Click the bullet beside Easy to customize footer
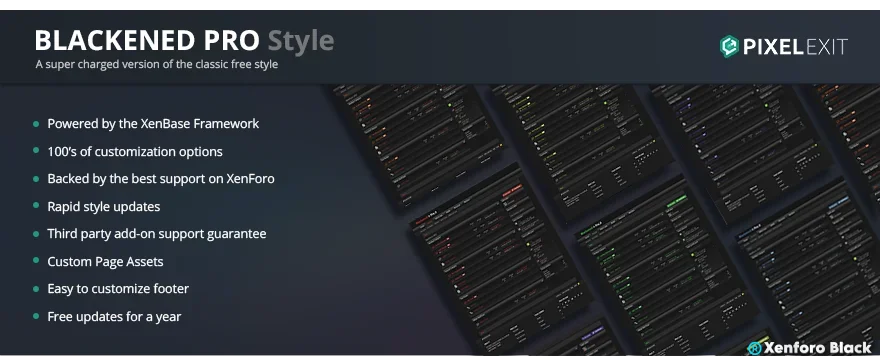880x363 pixels. (x=36, y=289)
